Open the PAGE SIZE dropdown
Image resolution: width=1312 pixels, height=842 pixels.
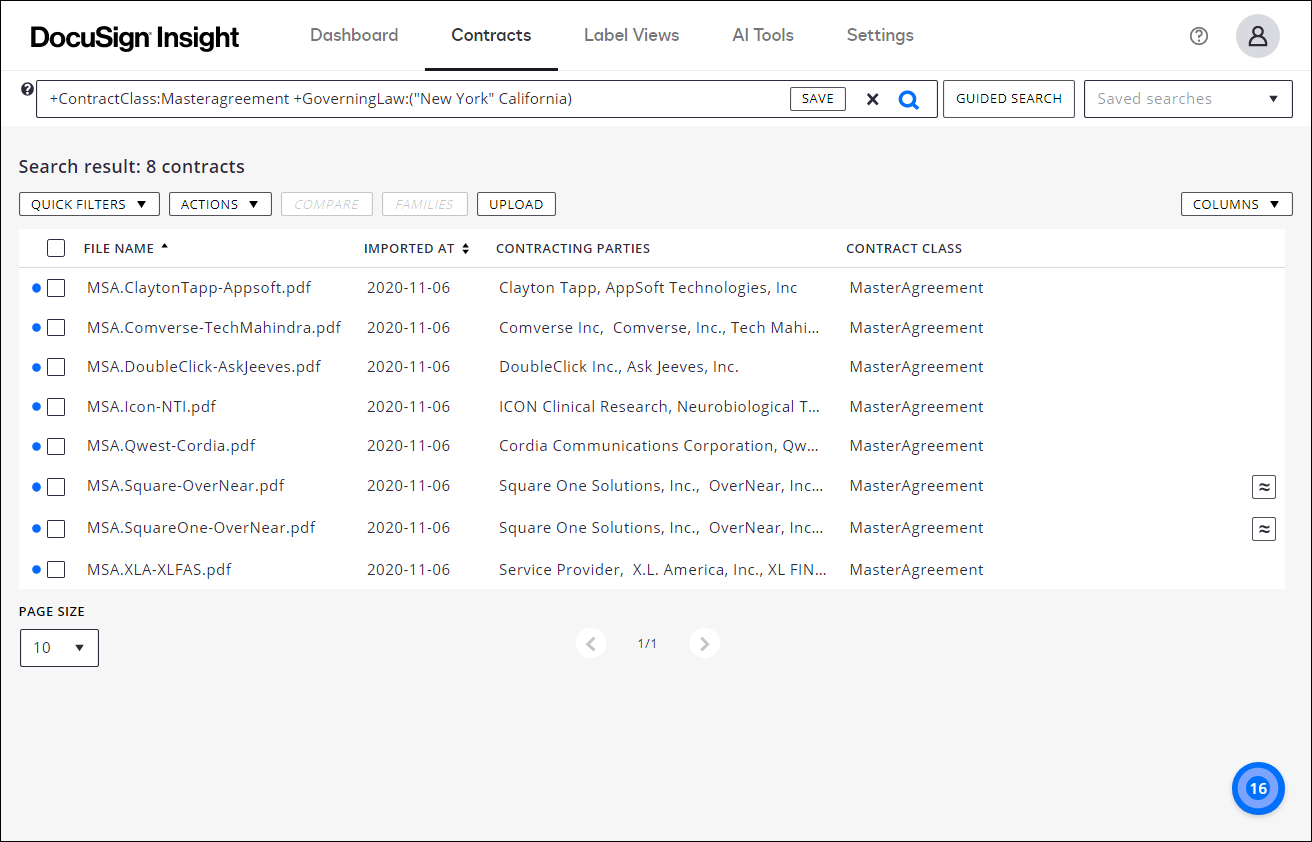click(x=59, y=647)
